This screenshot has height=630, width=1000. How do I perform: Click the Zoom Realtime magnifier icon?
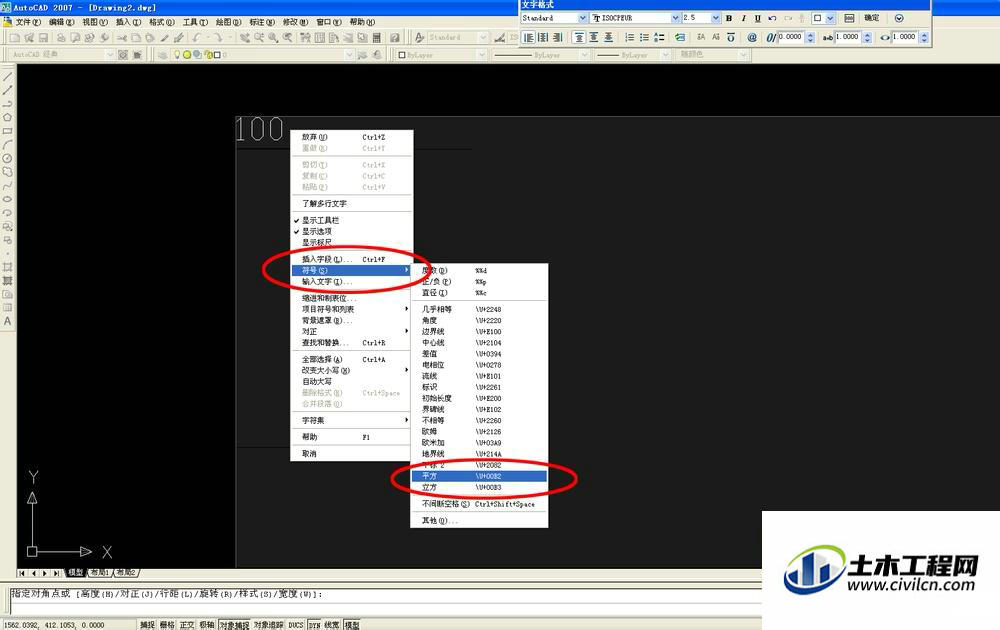point(258,38)
